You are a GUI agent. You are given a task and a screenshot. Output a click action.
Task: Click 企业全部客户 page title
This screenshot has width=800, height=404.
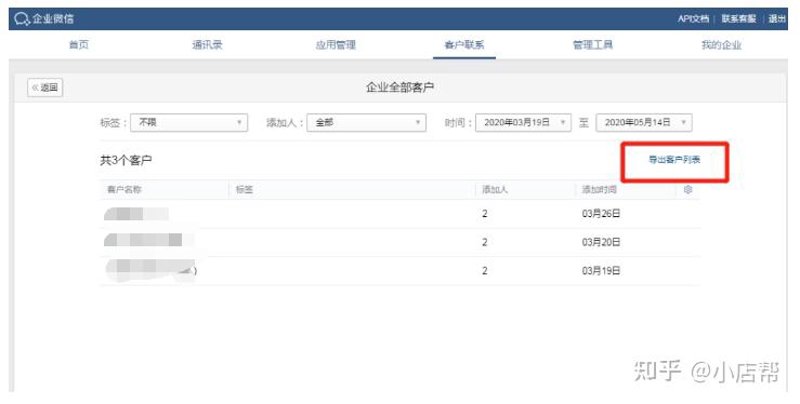[400, 88]
